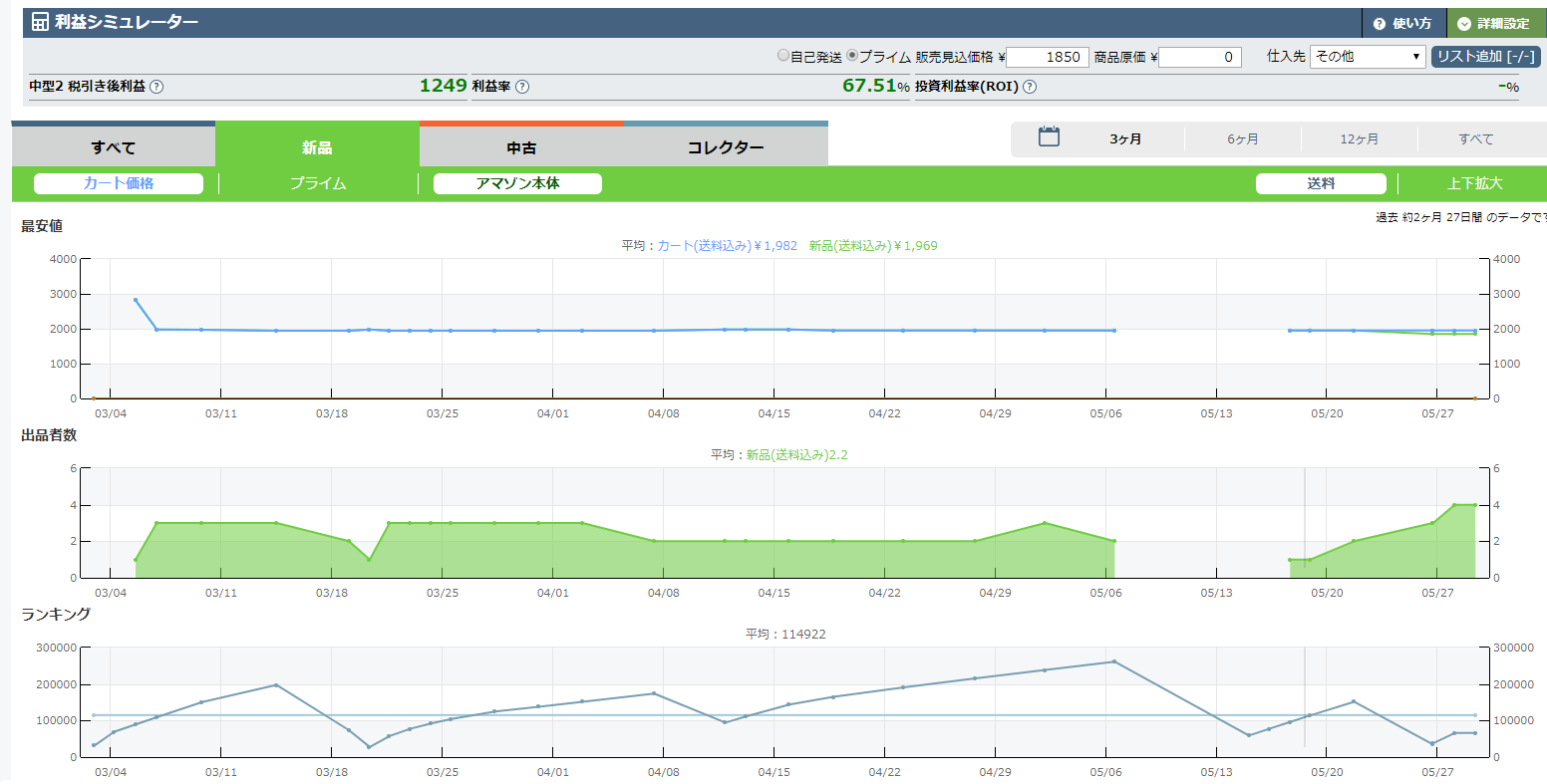Click the calendar icon near period selector
Image resolution: width=1547 pixels, height=784 pixels.
pos(1049,137)
